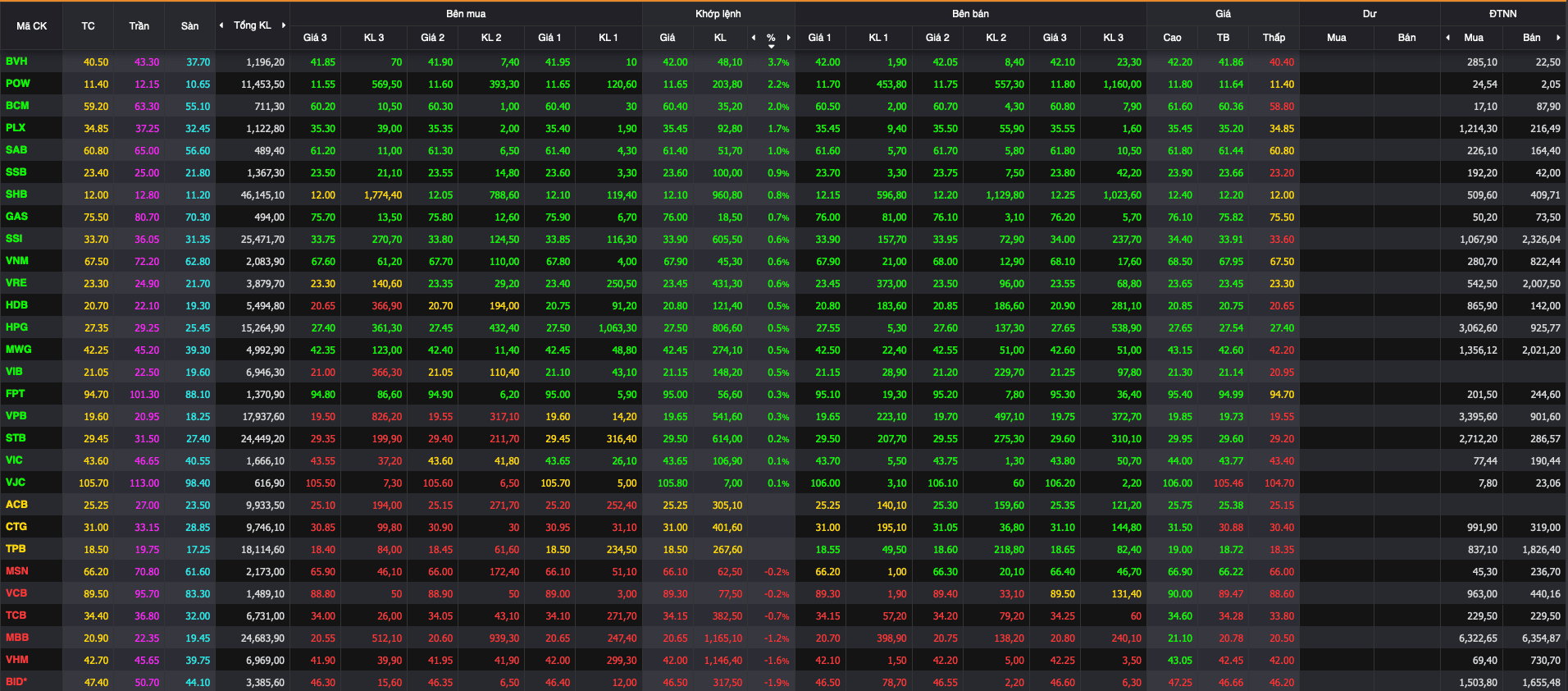Open stock symbol PLX
The height and width of the screenshot is (691, 1568).
coord(16,128)
